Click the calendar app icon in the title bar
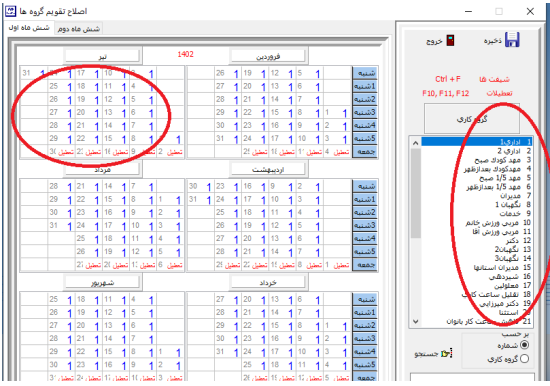Screen dimensions: 550x386 click(10, 11)
